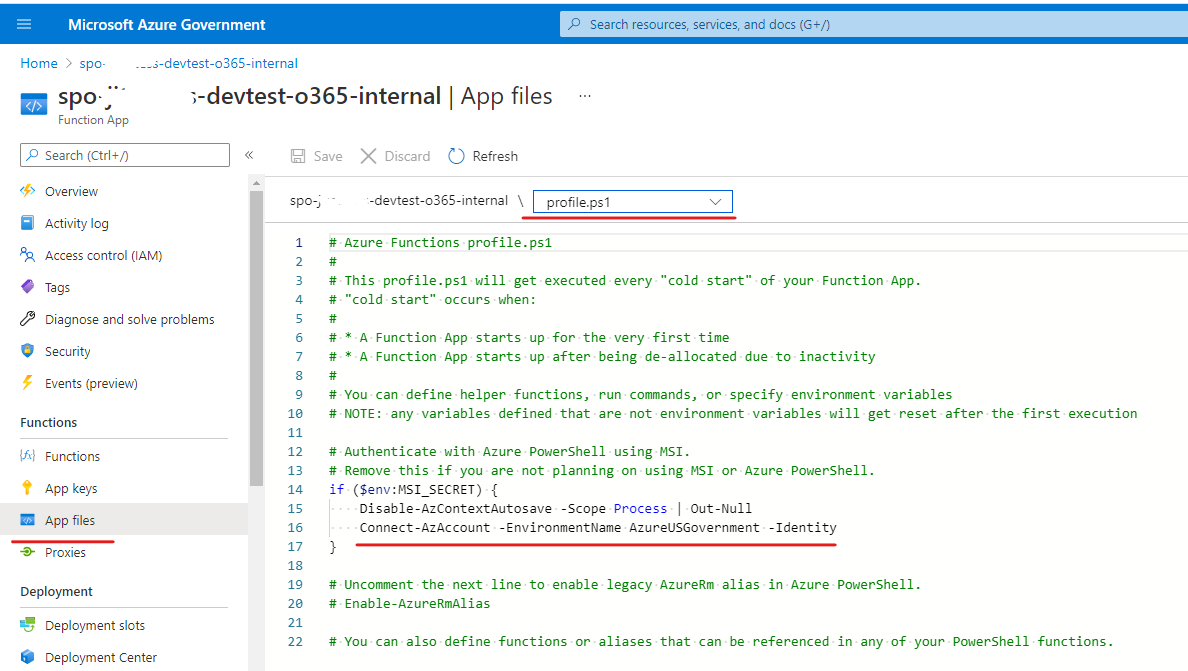Viewport: 1188px width, 671px height.
Task: Collapse the sidebar with double chevron
Action: click(249, 155)
